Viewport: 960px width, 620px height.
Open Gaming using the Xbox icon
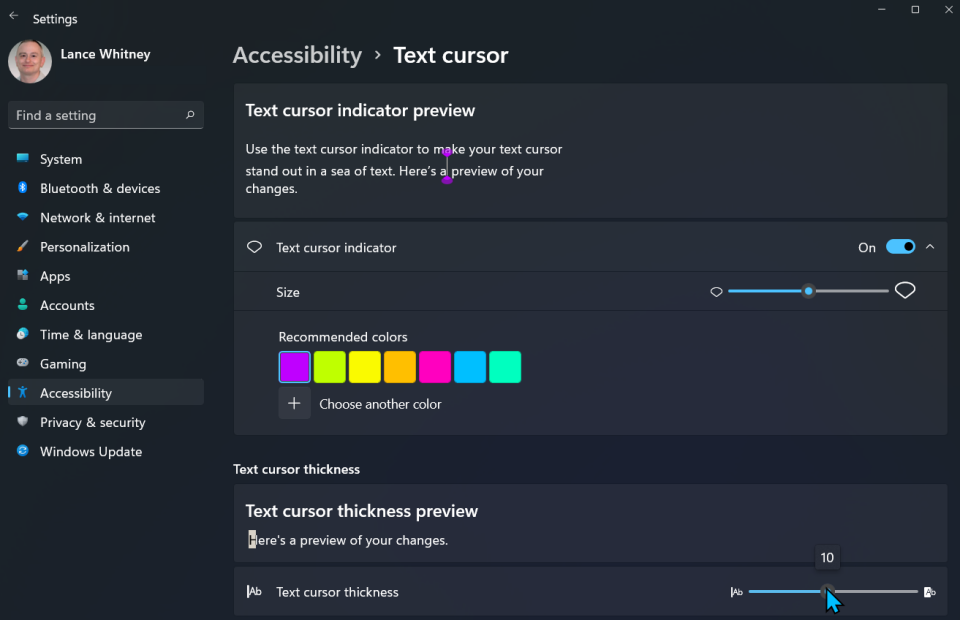[24, 363]
